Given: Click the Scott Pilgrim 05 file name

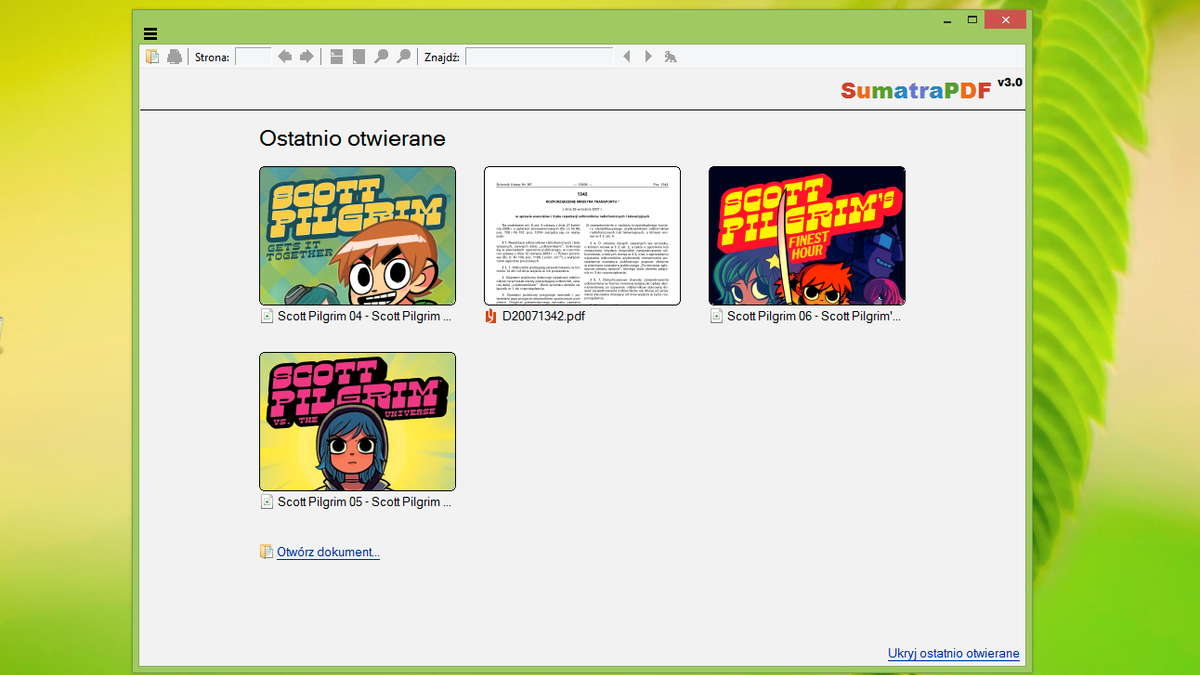Looking at the screenshot, I should tap(365, 502).
